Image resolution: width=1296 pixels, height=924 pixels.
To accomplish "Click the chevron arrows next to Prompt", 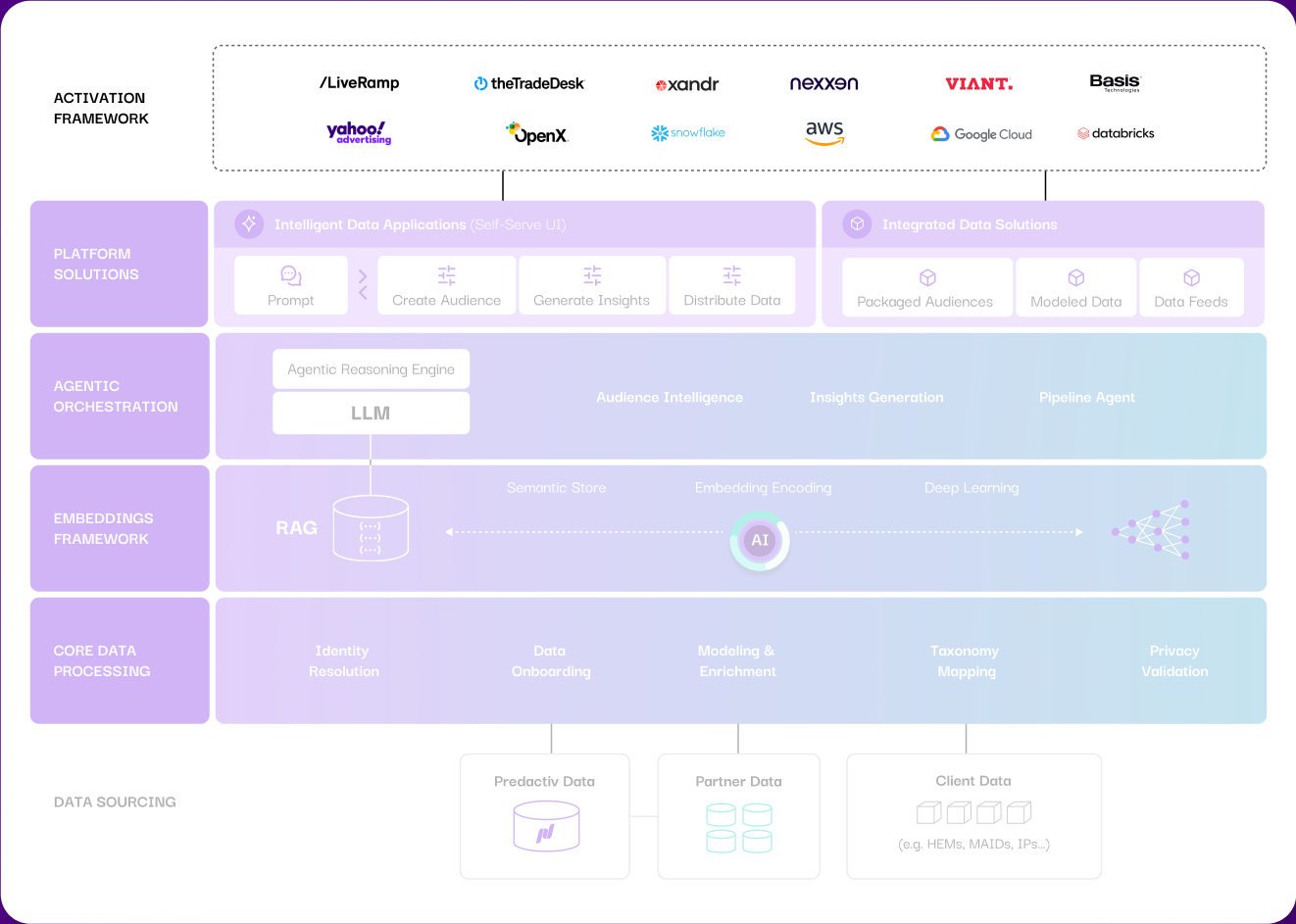I will [363, 285].
